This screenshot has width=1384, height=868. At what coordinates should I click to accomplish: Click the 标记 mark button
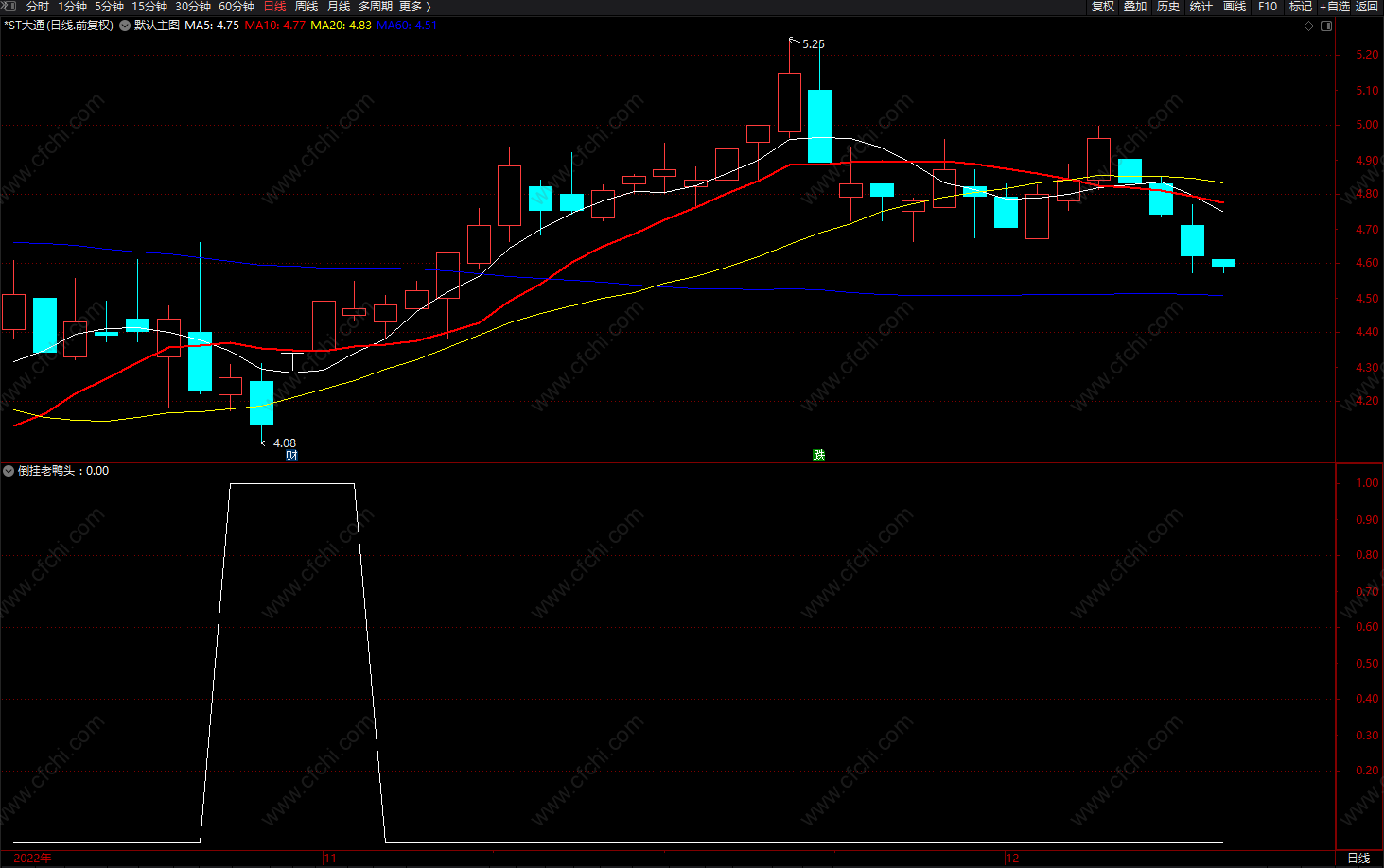tap(1301, 7)
